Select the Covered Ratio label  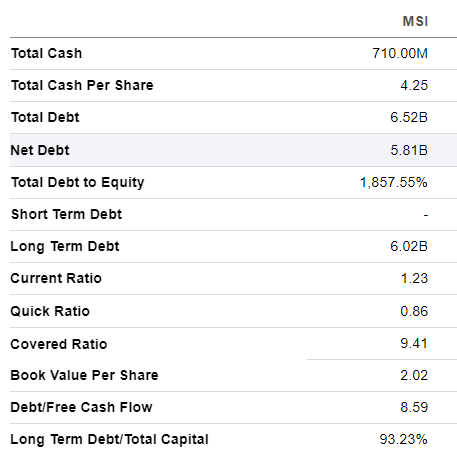59,344
